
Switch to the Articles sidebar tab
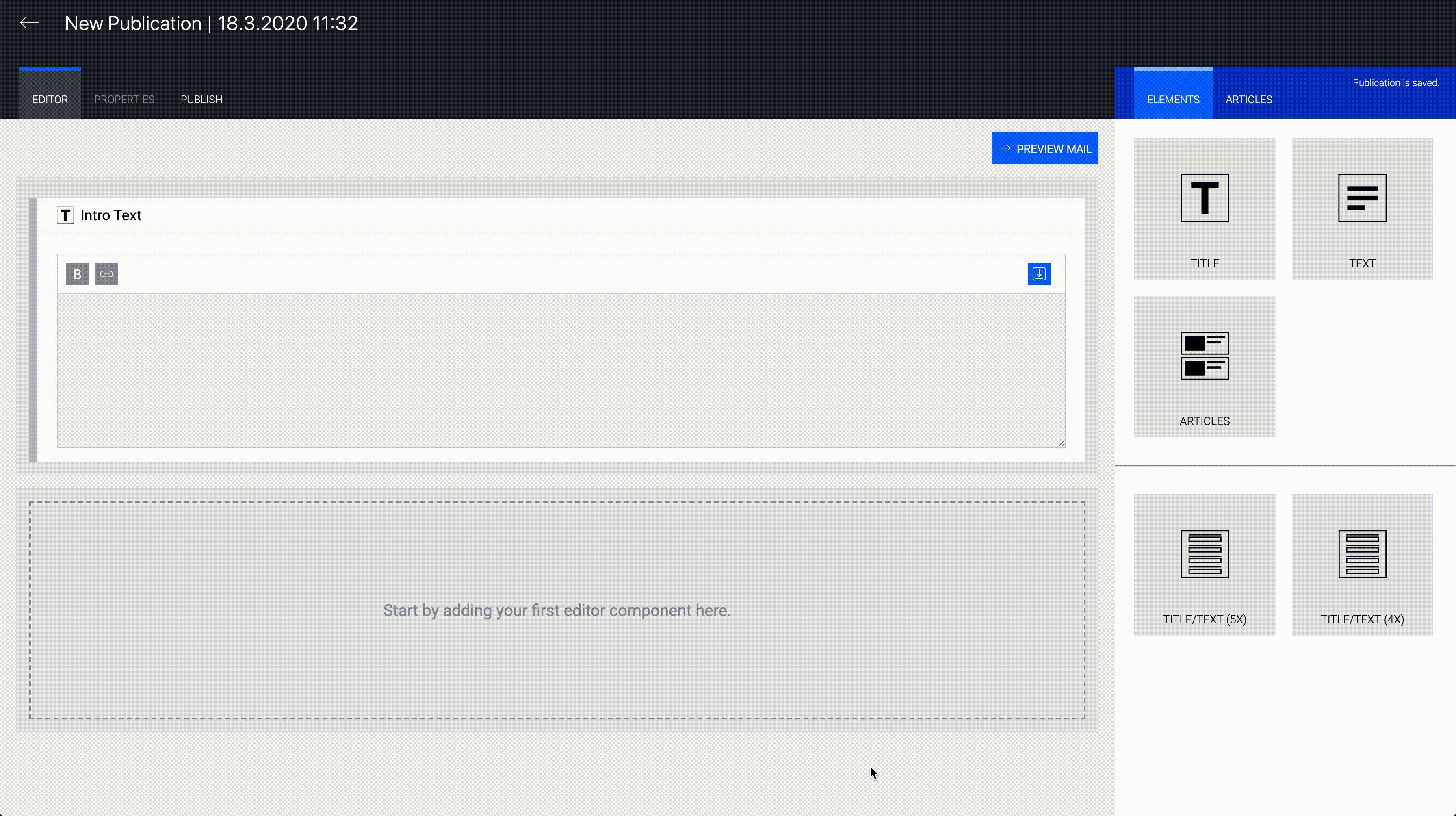point(1248,100)
